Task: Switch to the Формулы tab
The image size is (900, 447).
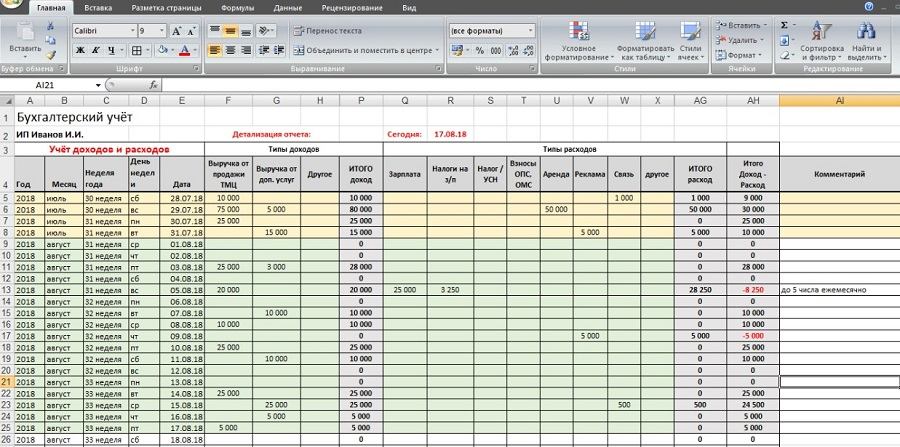Action: tap(236, 7)
